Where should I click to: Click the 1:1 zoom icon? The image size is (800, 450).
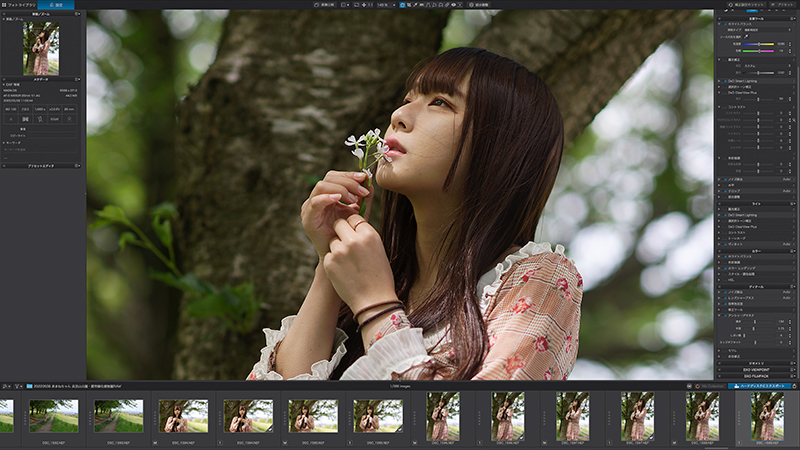click(371, 5)
